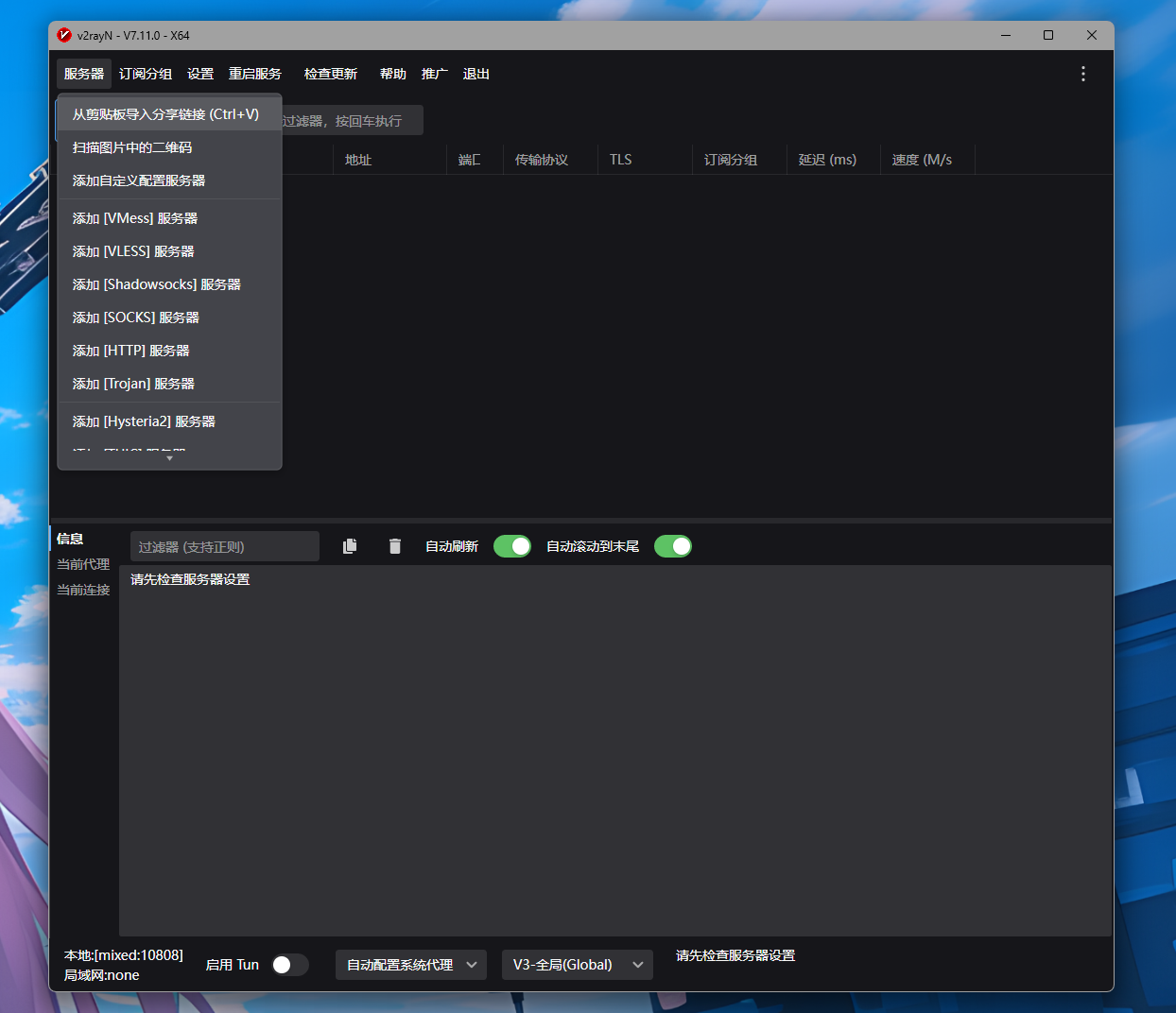Select 添加 [VMess] 服务器 menu entry
This screenshot has height=1013, width=1176.
(x=135, y=218)
